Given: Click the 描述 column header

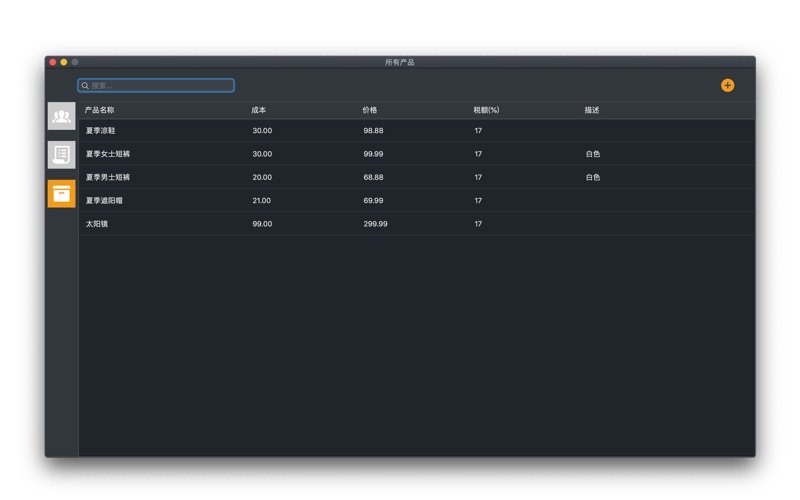Looking at the screenshot, I should (x=592, y=110).
